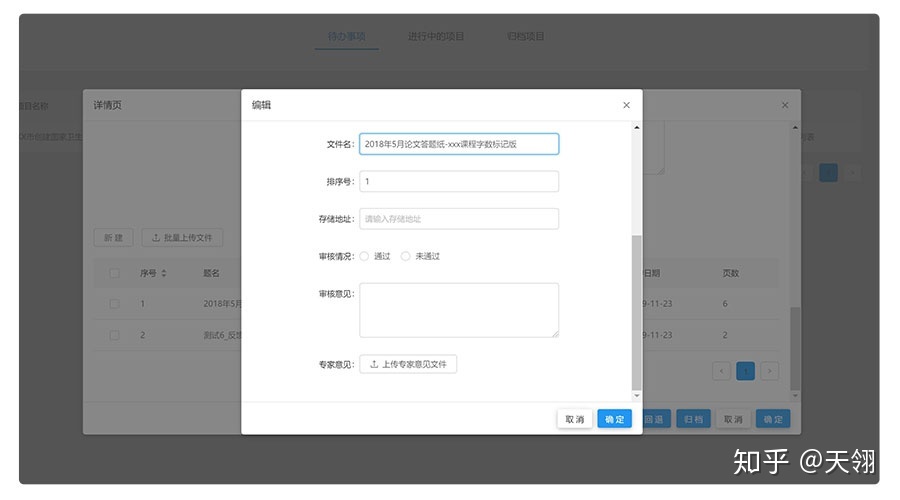Screen dimensions: 900x500
Task: Go to previous page in 详情页 pagination
Action: coord(721,371)
